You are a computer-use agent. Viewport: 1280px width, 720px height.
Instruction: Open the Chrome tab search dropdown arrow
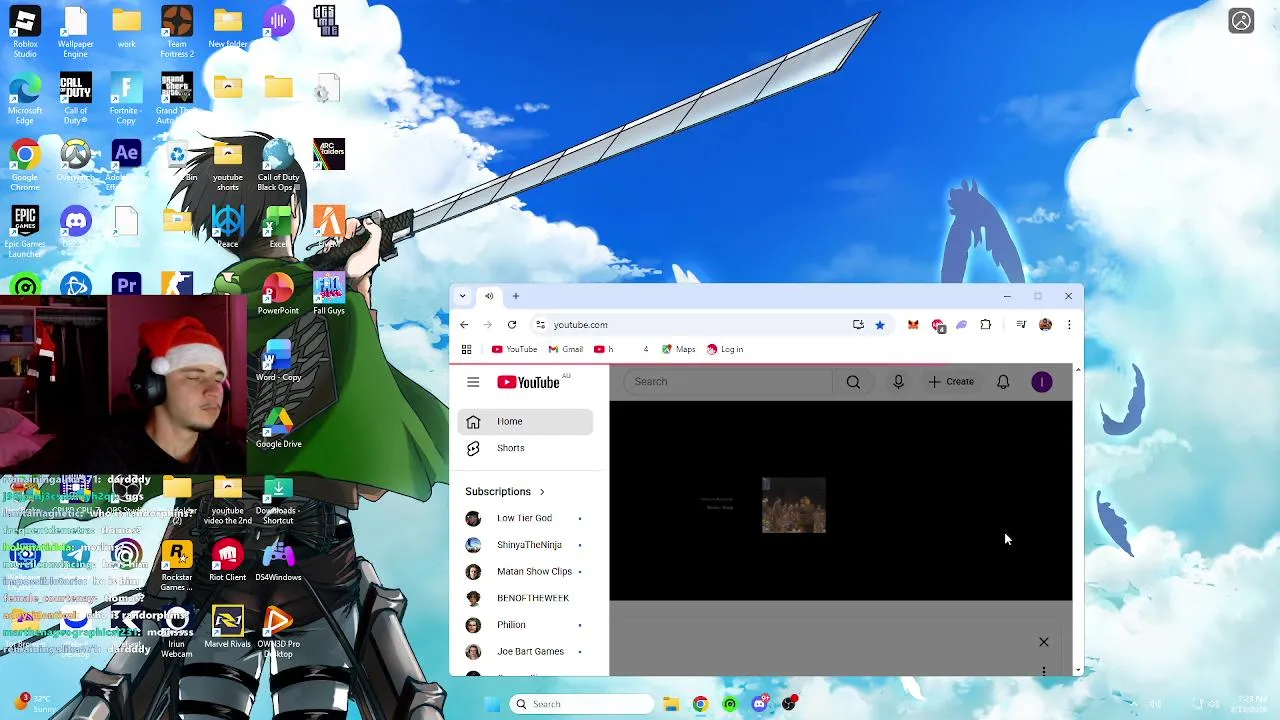[462, 296]
